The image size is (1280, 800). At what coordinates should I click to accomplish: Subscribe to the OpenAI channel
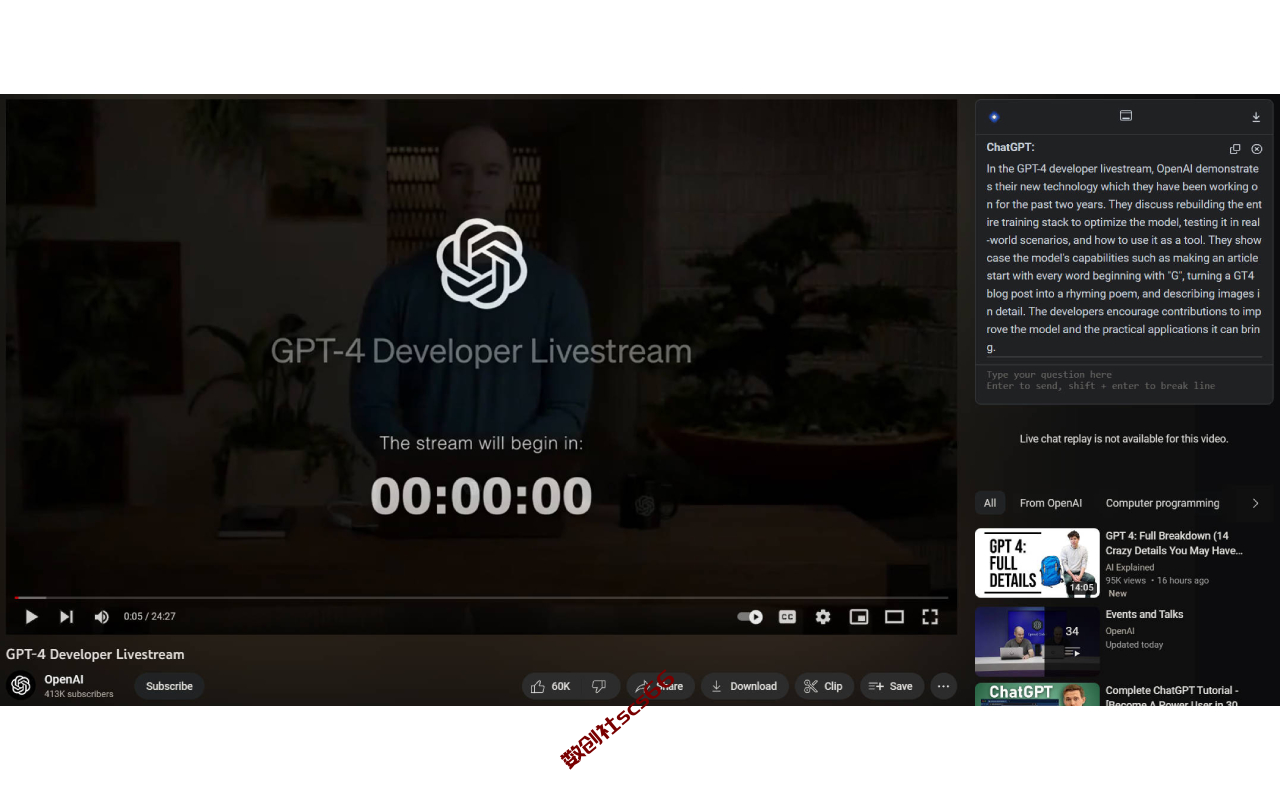point(169,686)
